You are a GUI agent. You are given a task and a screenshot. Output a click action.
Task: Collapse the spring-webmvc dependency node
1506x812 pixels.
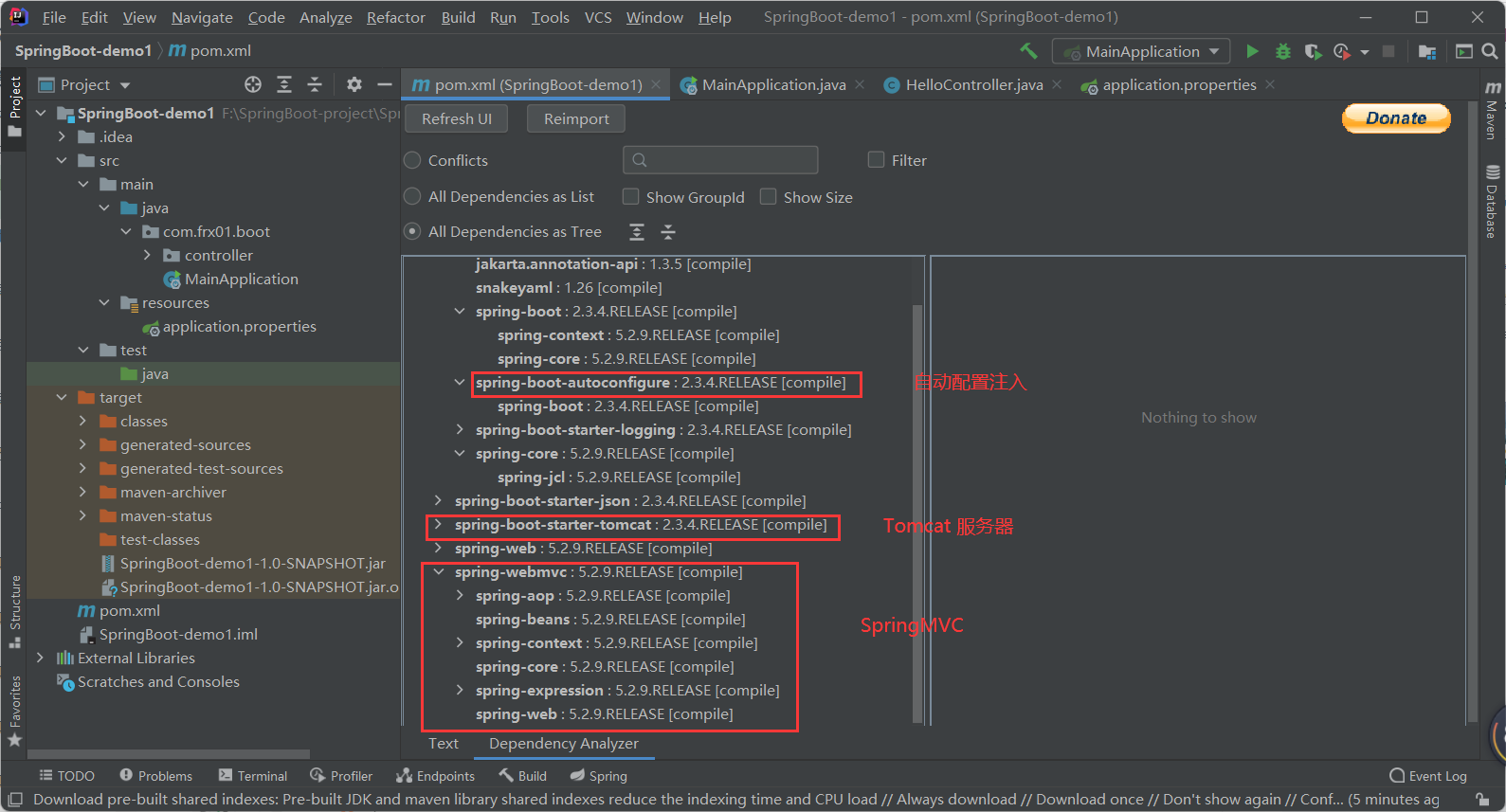438,571
